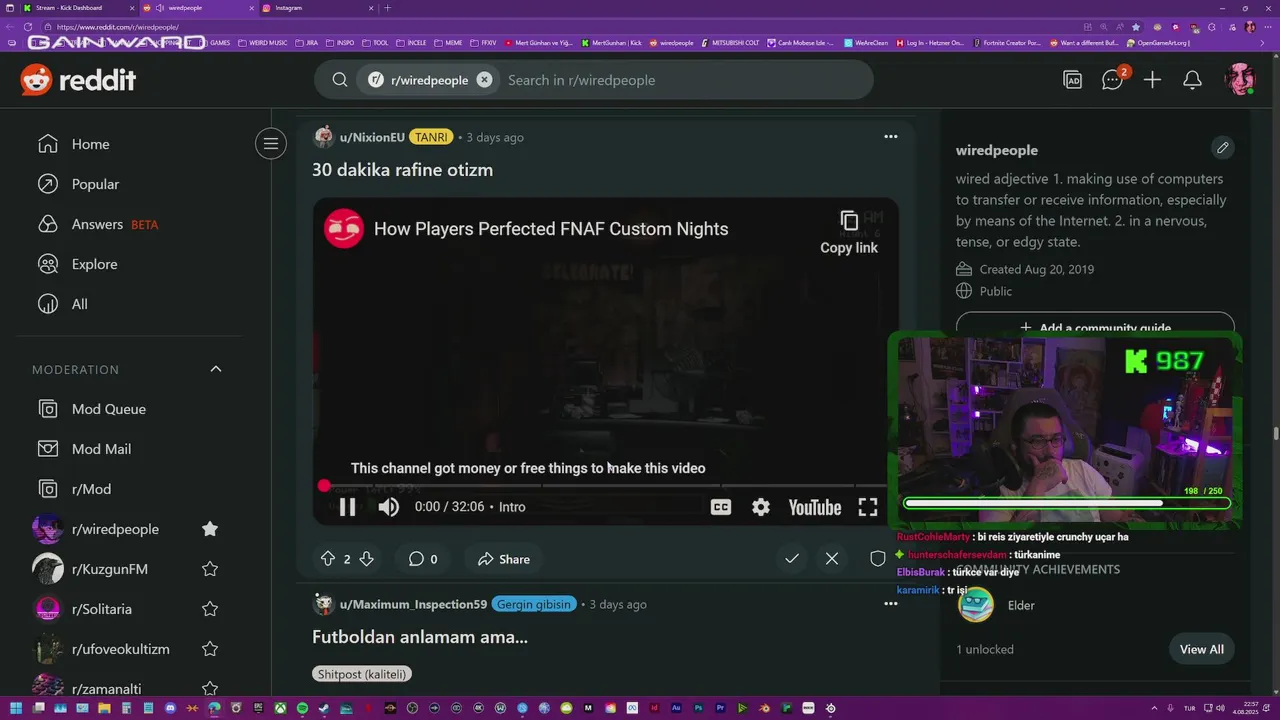Click the Gergin gibisin user flair

(534, 604)
